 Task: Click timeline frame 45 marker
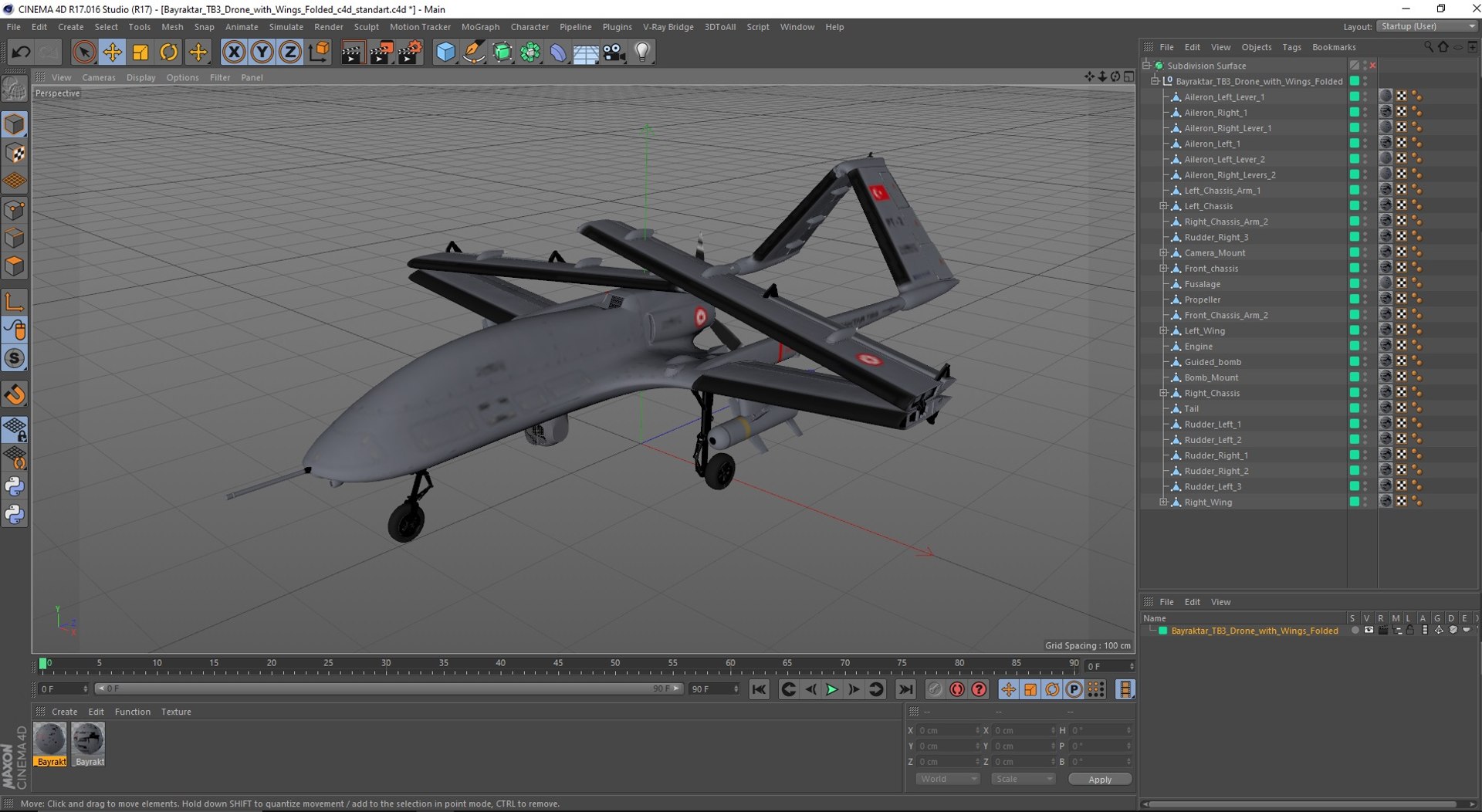558,664
